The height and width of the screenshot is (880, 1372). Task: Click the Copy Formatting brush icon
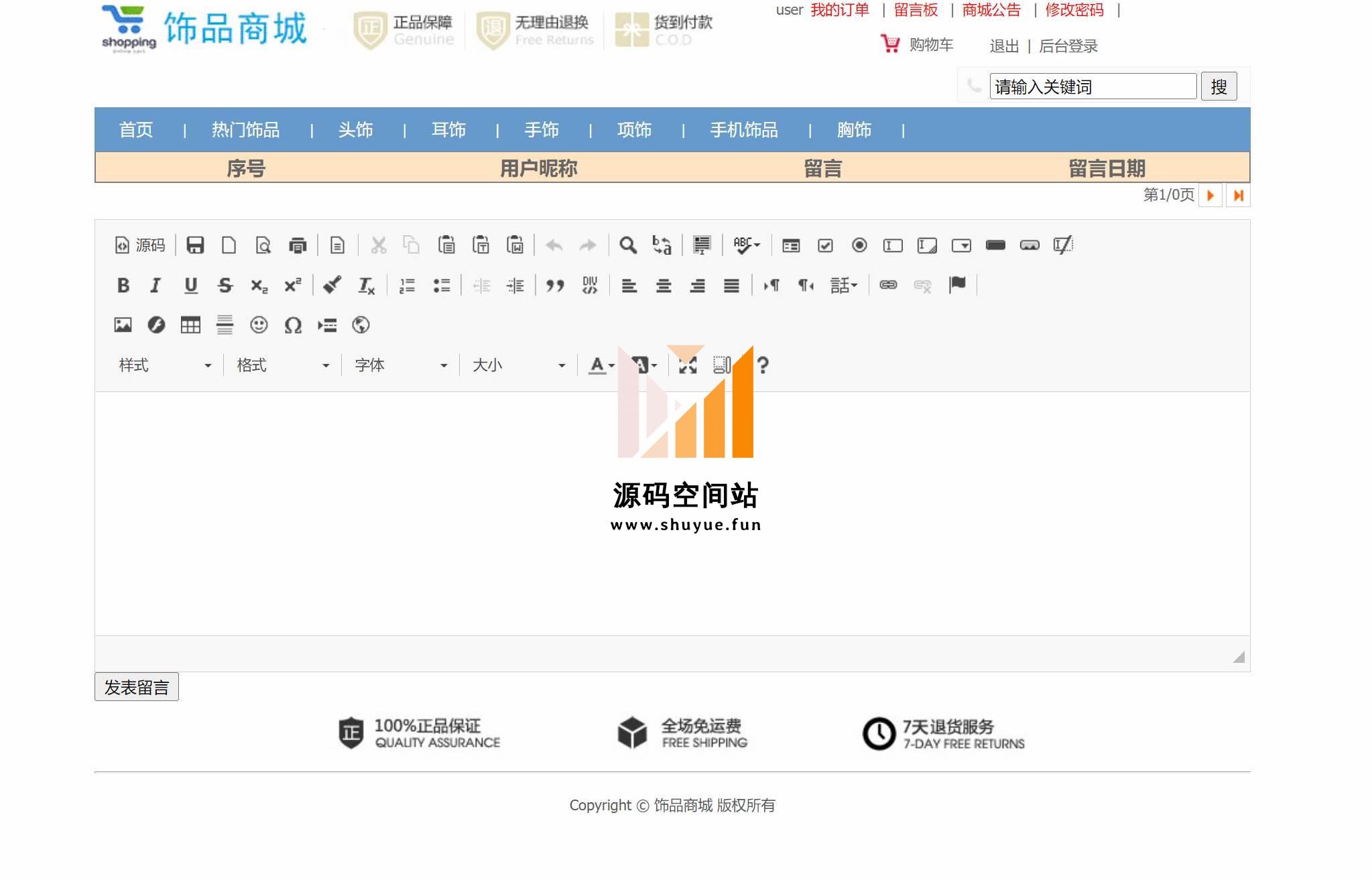coord(332,286)
